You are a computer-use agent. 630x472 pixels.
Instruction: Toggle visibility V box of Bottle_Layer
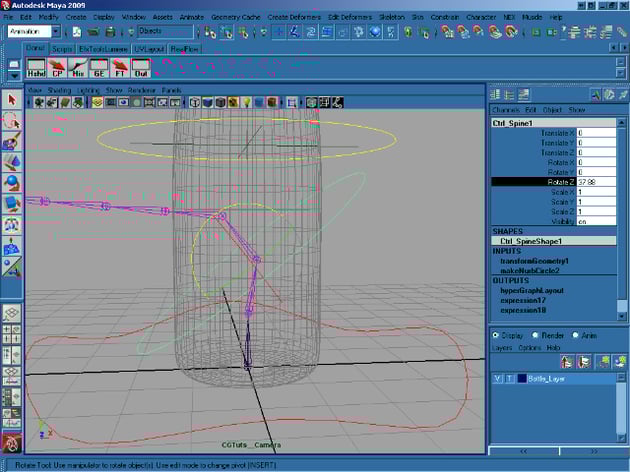tap(498, 379)
